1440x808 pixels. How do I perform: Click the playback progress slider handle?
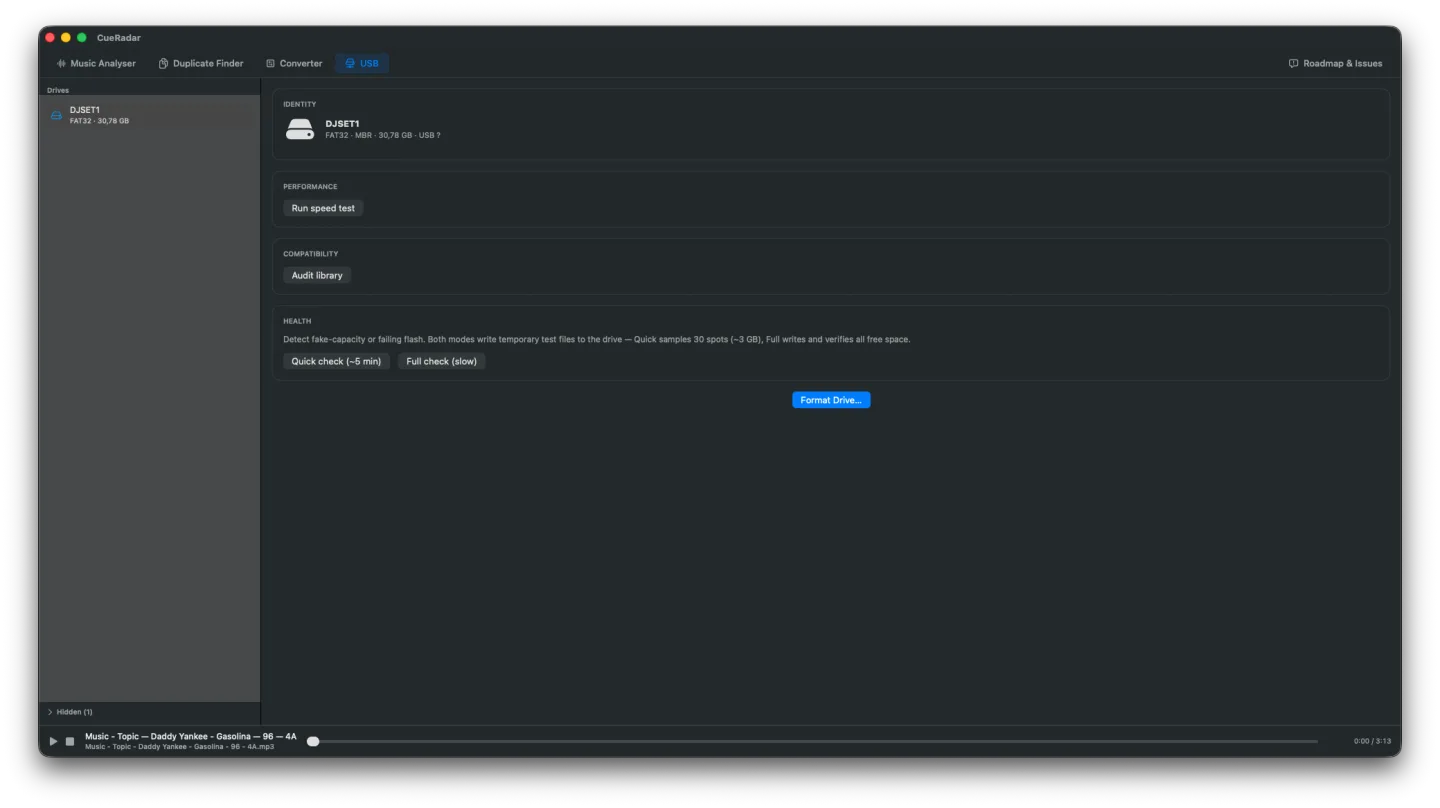[x=313, y=741]
